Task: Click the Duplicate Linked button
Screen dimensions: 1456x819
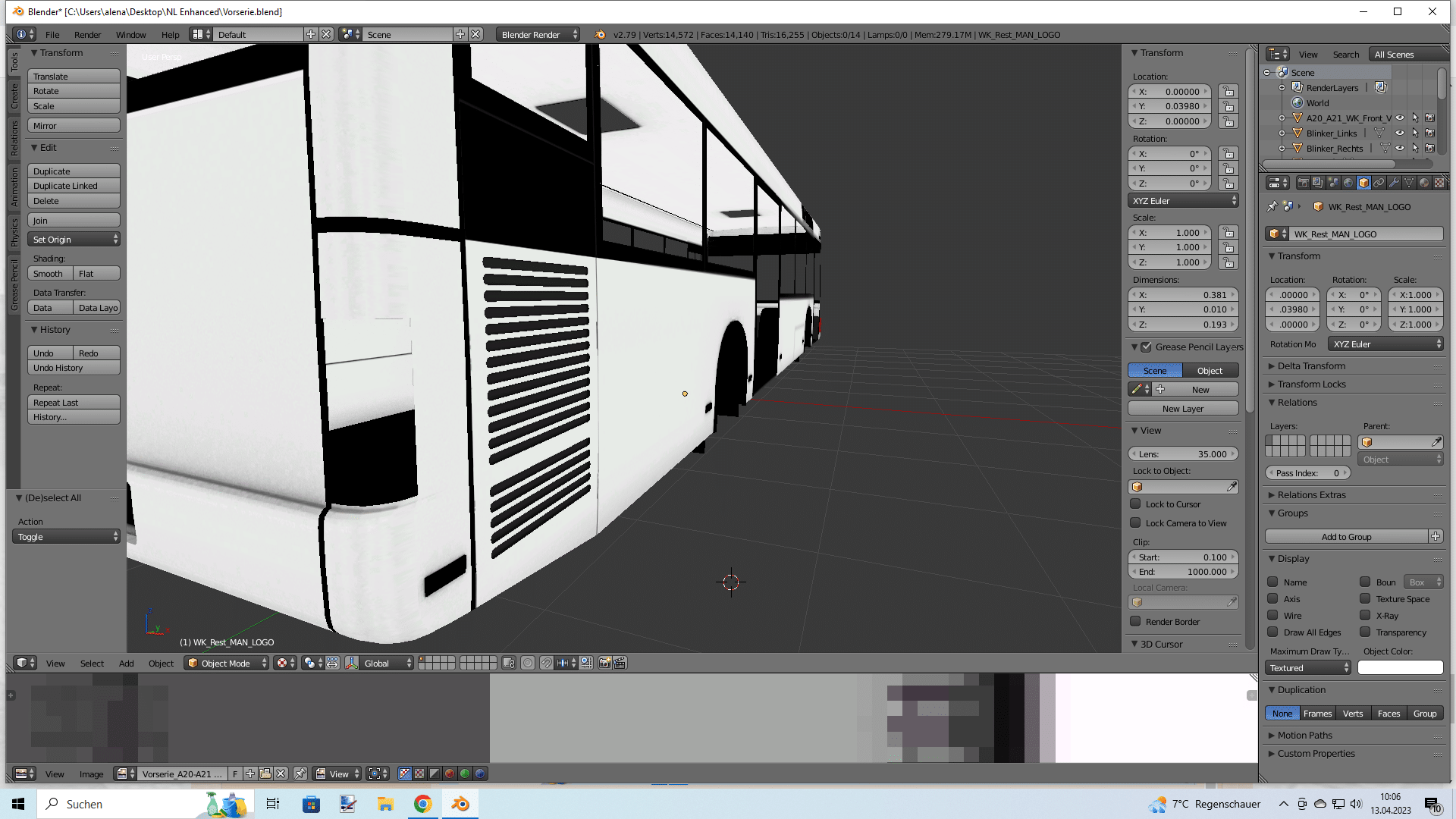Action: click(74, 186)
